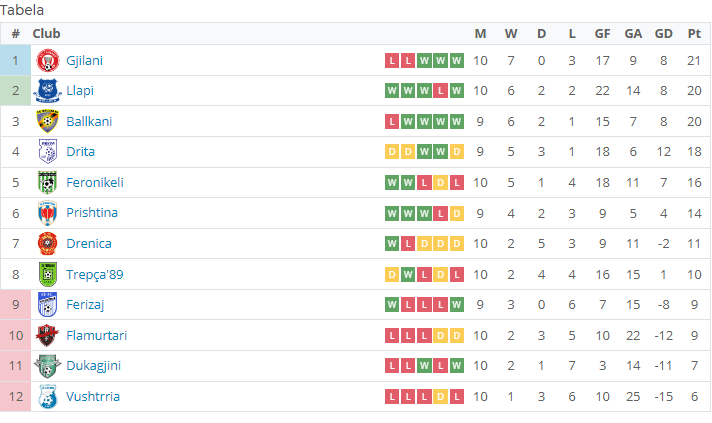The image size is (712, 423).
Task: Click Gjilani's most recent form result box
Action: pos(457,61)
